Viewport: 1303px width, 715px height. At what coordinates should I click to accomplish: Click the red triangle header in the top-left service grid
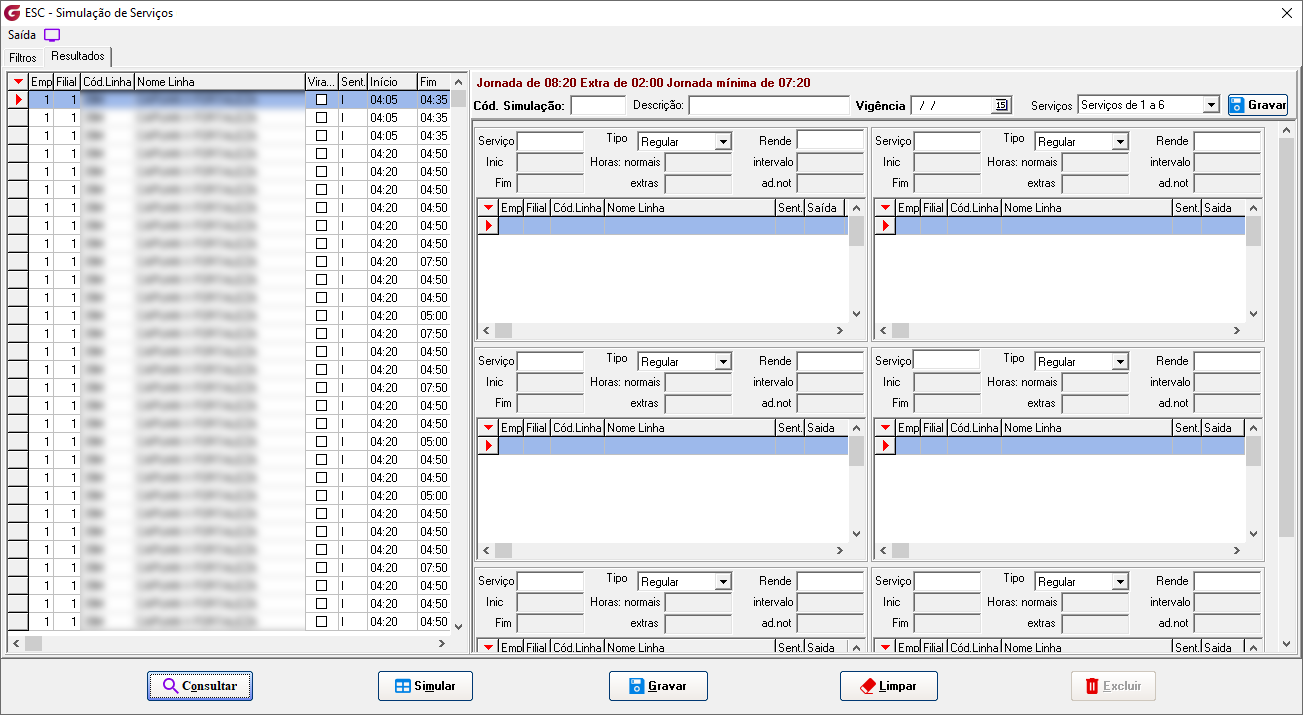coord(488,208)
